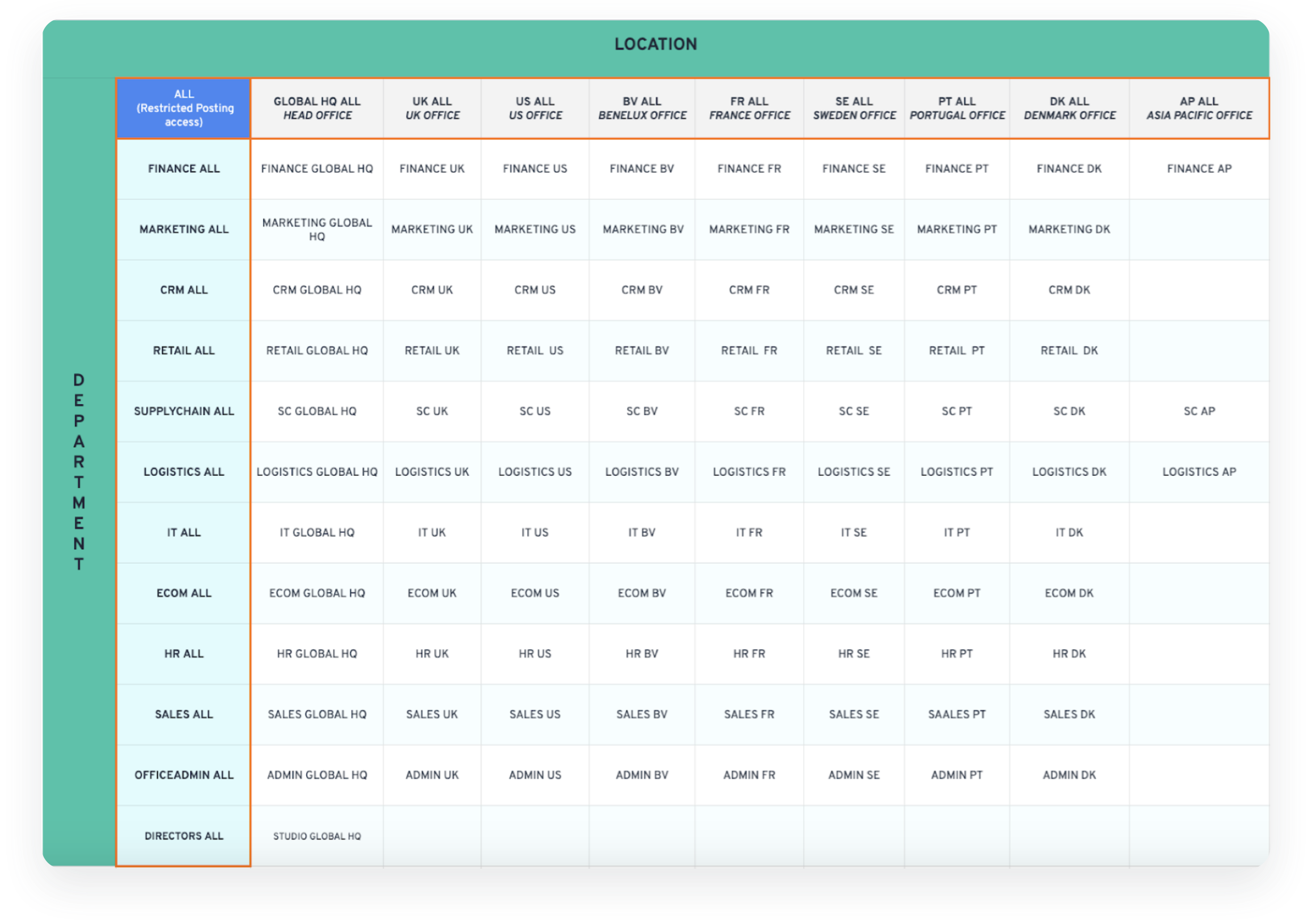Click the MARKETING GLOBAL HQ cell

(317, 229)
